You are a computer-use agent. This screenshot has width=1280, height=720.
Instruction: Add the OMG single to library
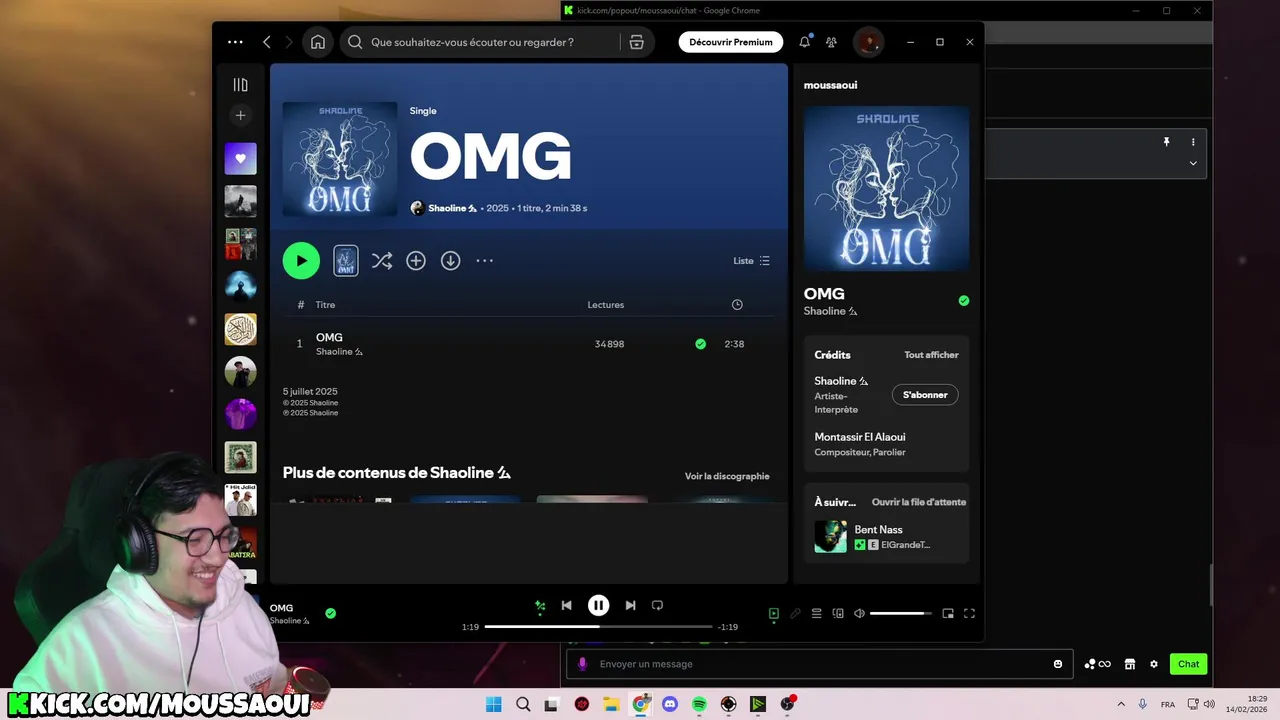pos(416,261)
